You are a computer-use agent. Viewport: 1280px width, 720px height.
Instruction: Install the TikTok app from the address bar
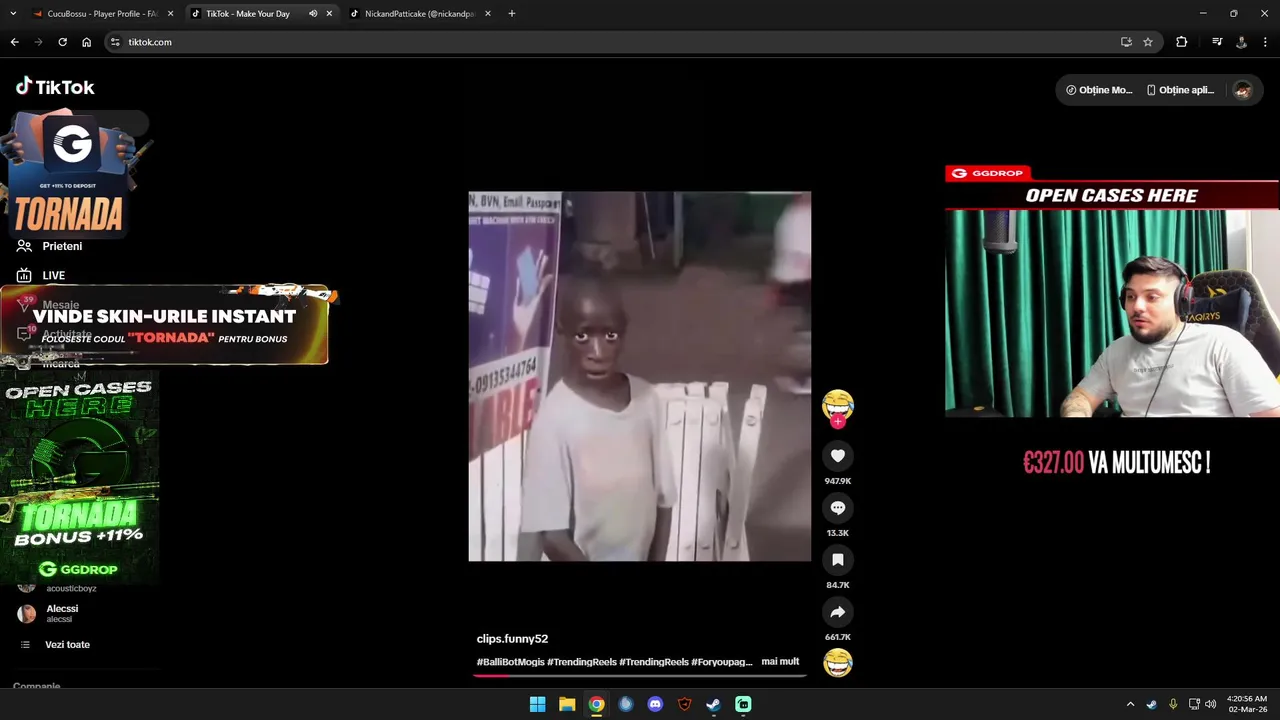pos(1126,42)
